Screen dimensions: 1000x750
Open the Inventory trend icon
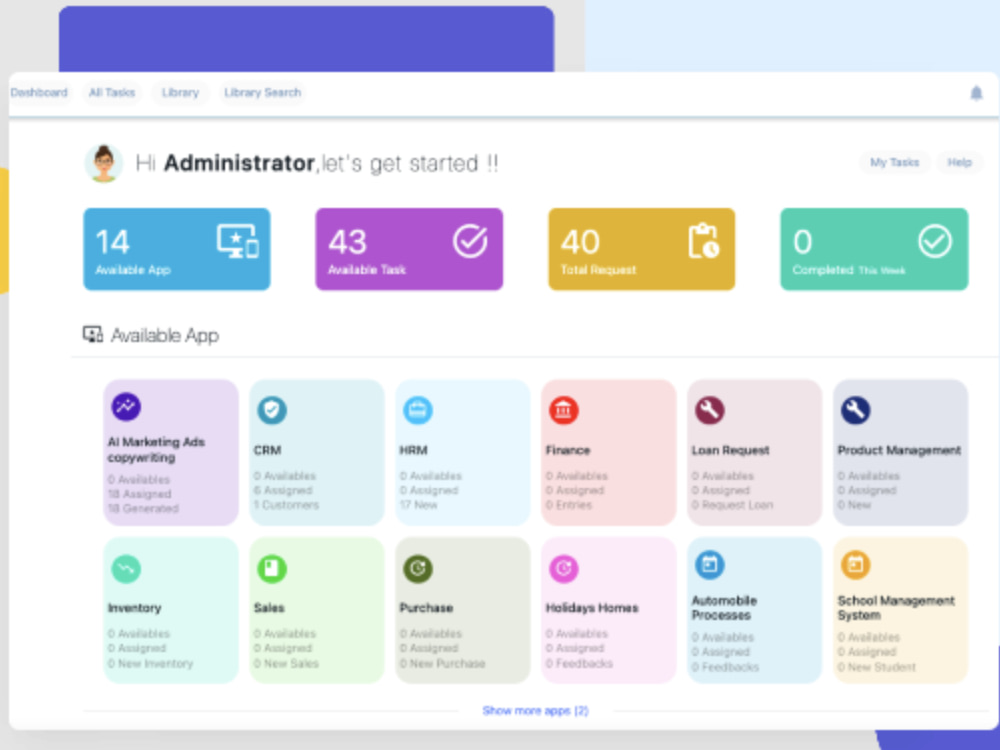126,568
